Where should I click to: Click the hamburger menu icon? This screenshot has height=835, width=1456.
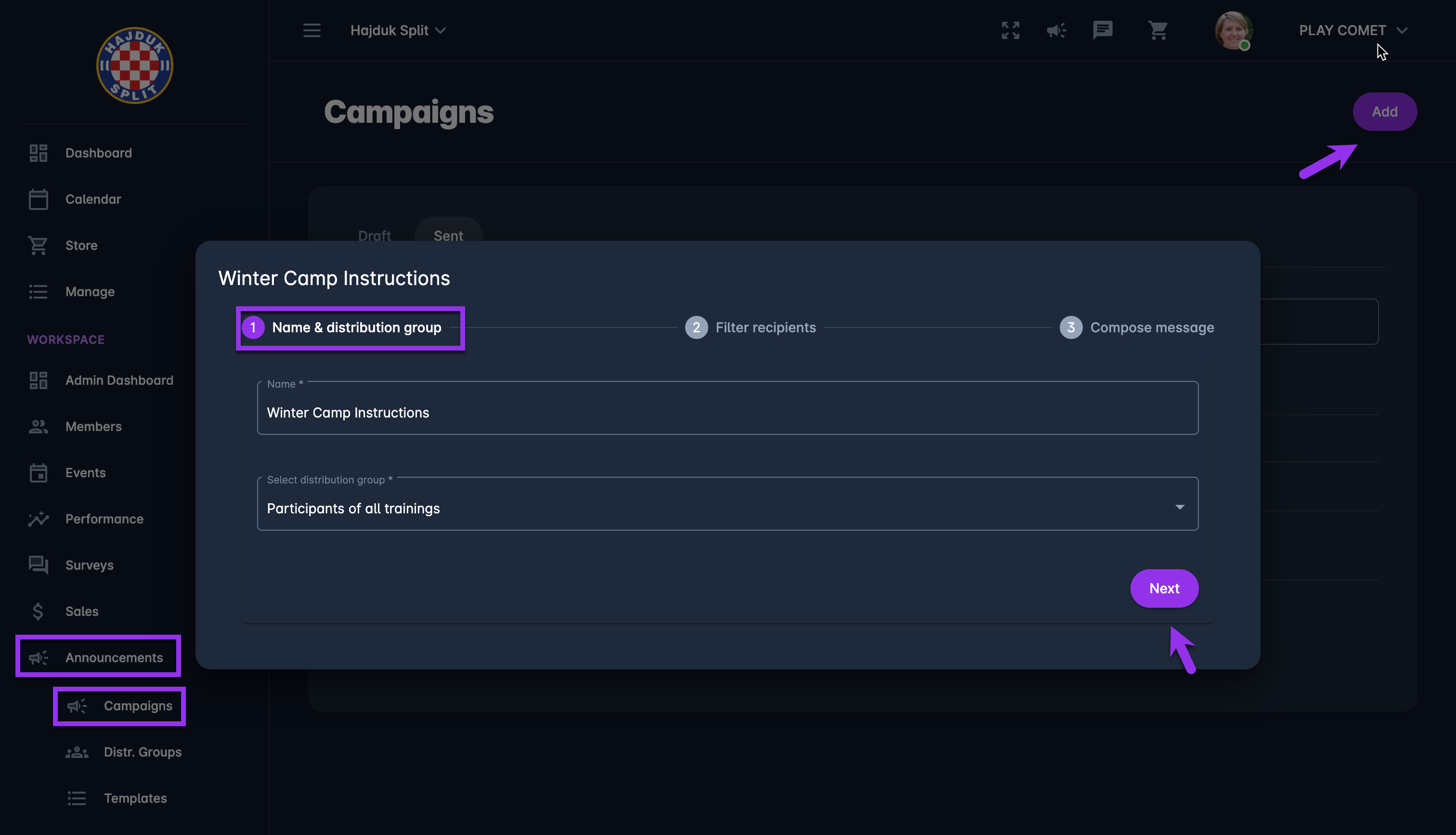(312, 30)
